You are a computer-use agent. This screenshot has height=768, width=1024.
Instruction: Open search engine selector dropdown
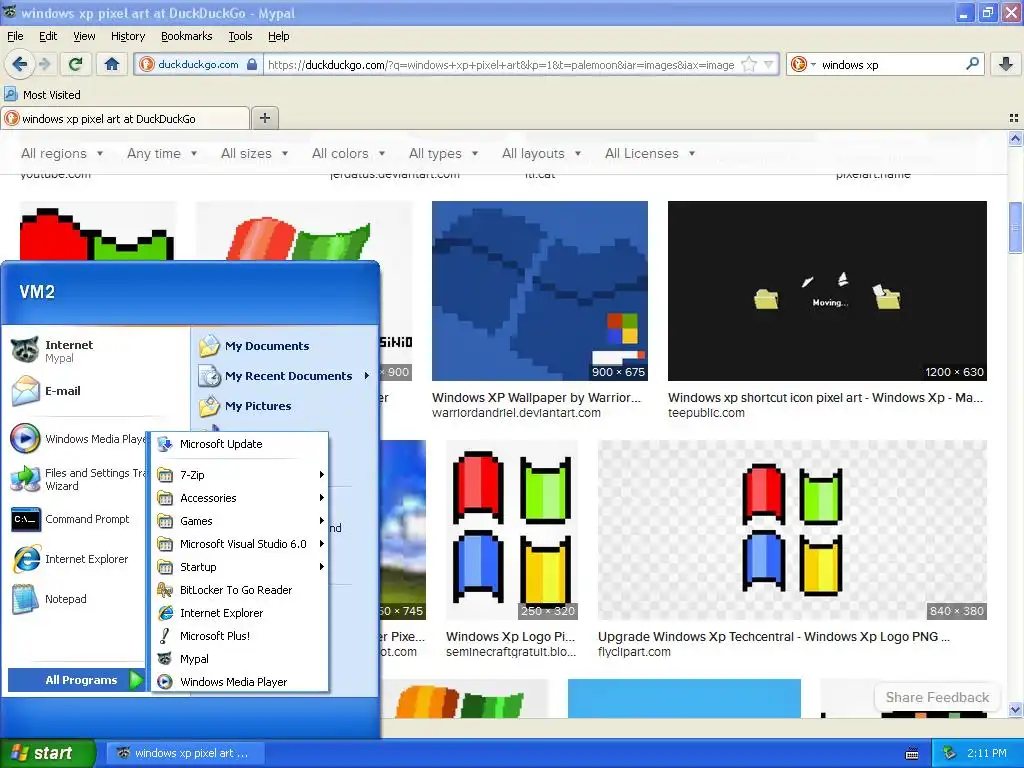point(803,64)
